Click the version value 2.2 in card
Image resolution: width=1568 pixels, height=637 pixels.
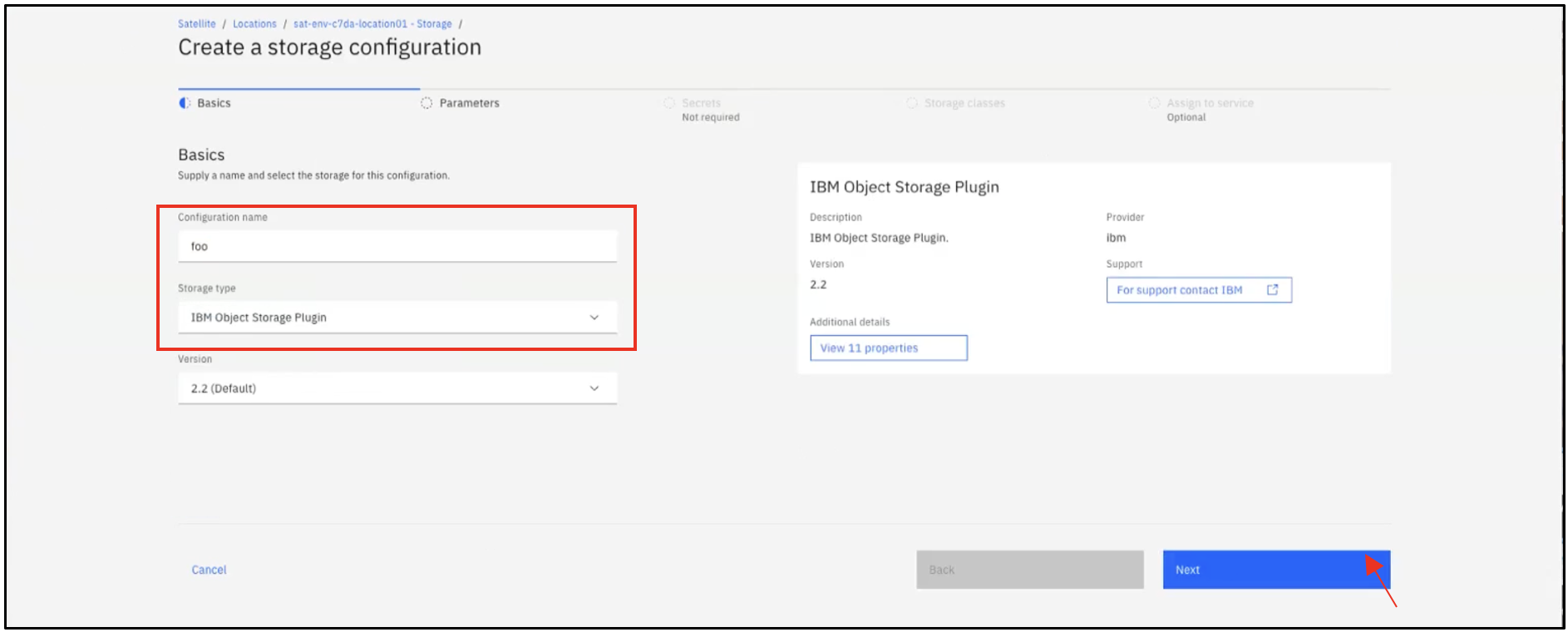818,284
